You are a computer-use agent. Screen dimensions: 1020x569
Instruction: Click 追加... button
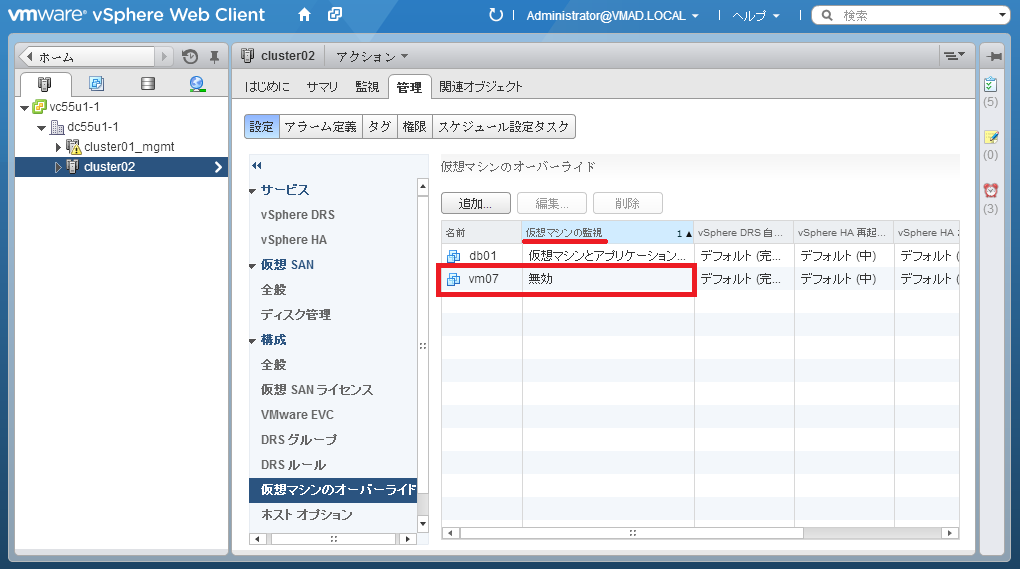click(476, 204)
